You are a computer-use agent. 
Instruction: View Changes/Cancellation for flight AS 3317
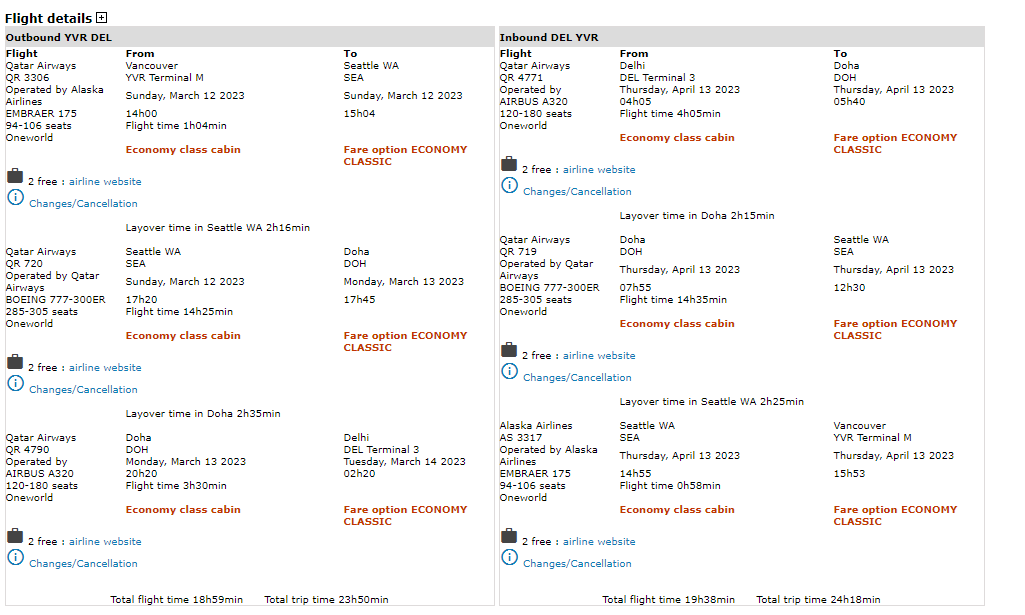(577, 564)
